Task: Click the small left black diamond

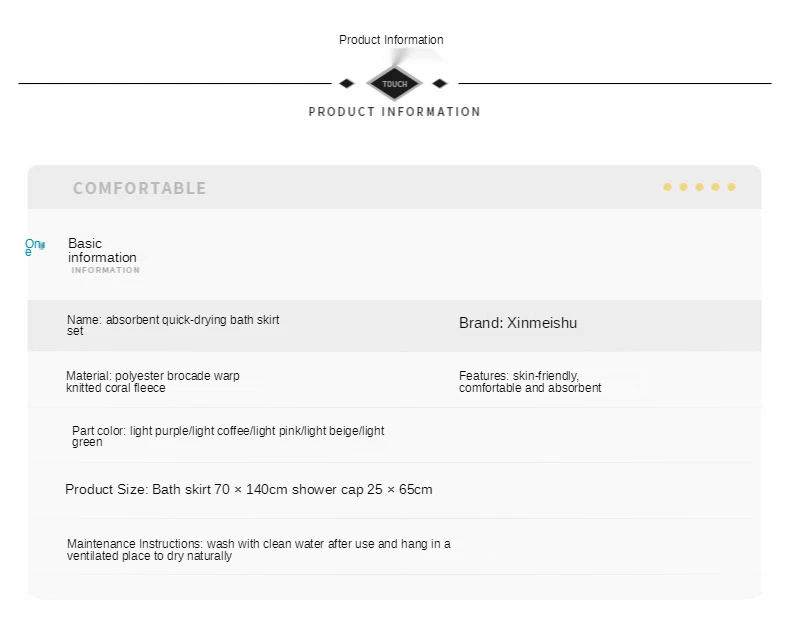Action: point(347,84)
